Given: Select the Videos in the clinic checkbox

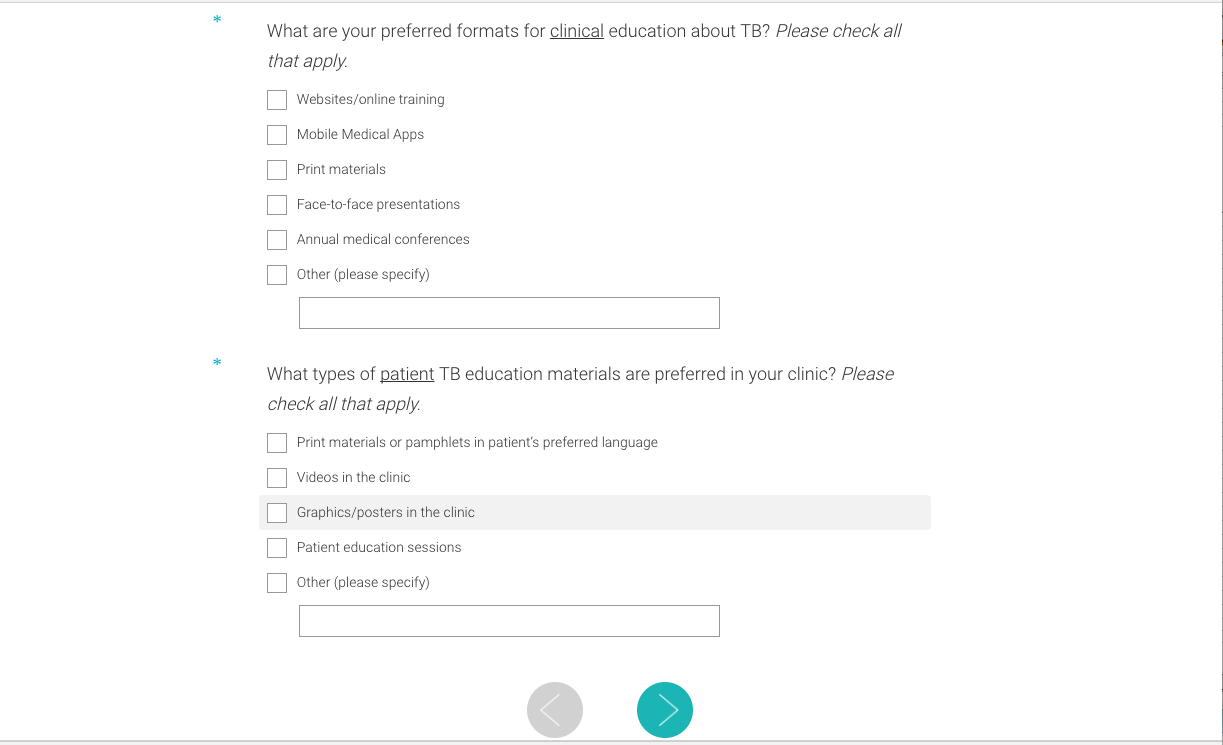Looking at the screenshot, I should [x=277, y=478].
